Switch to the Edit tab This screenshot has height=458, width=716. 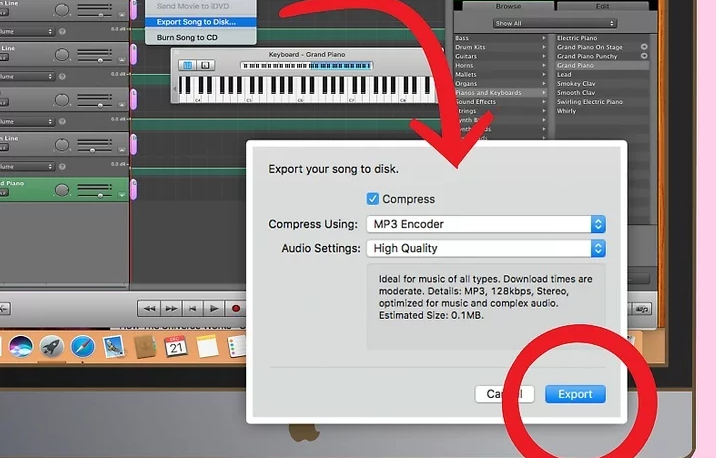602,6
